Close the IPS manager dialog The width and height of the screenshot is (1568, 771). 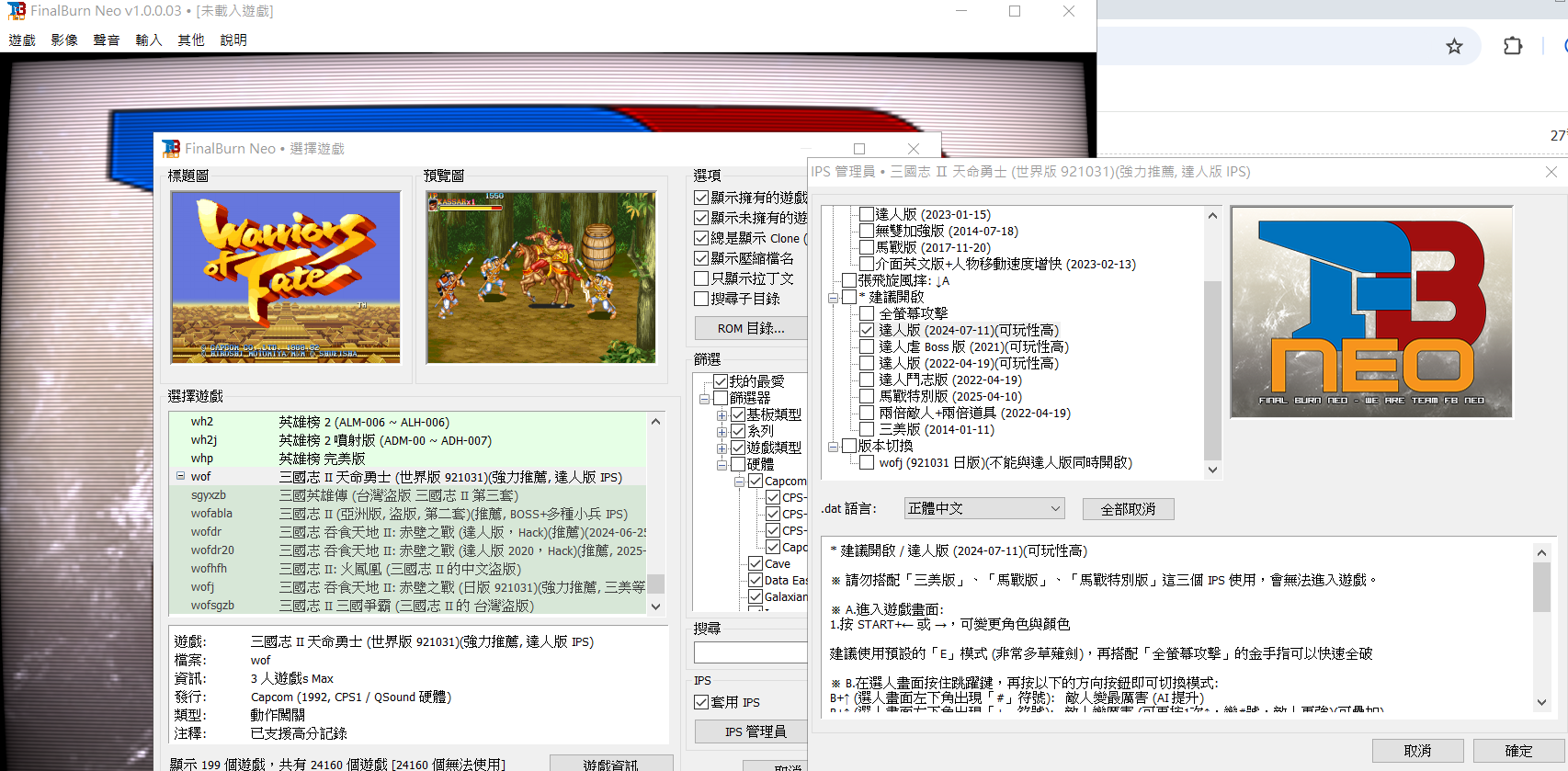point(1551,172)
